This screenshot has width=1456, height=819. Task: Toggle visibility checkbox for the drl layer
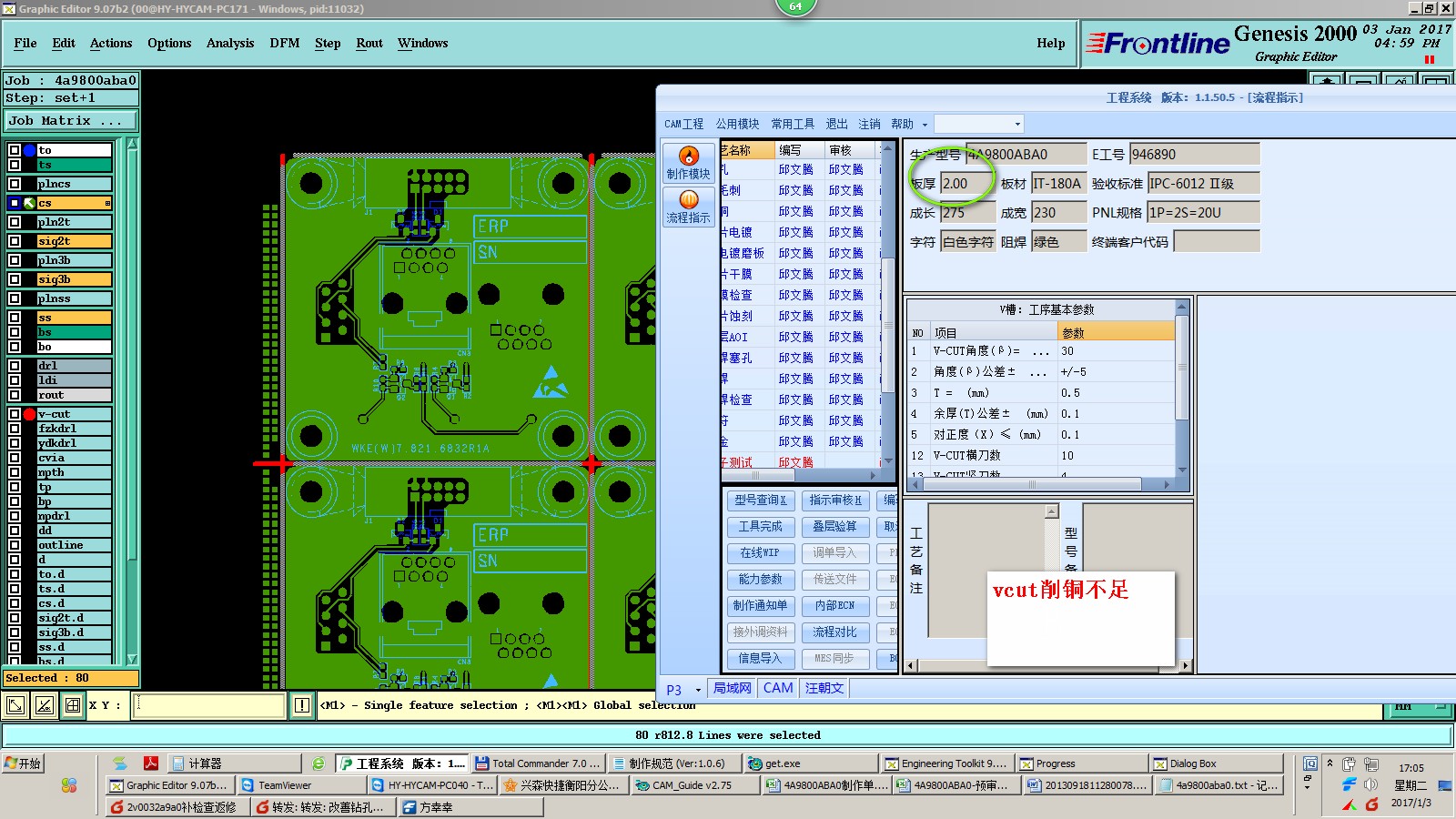pyautogui.click(x=15, y=366)
